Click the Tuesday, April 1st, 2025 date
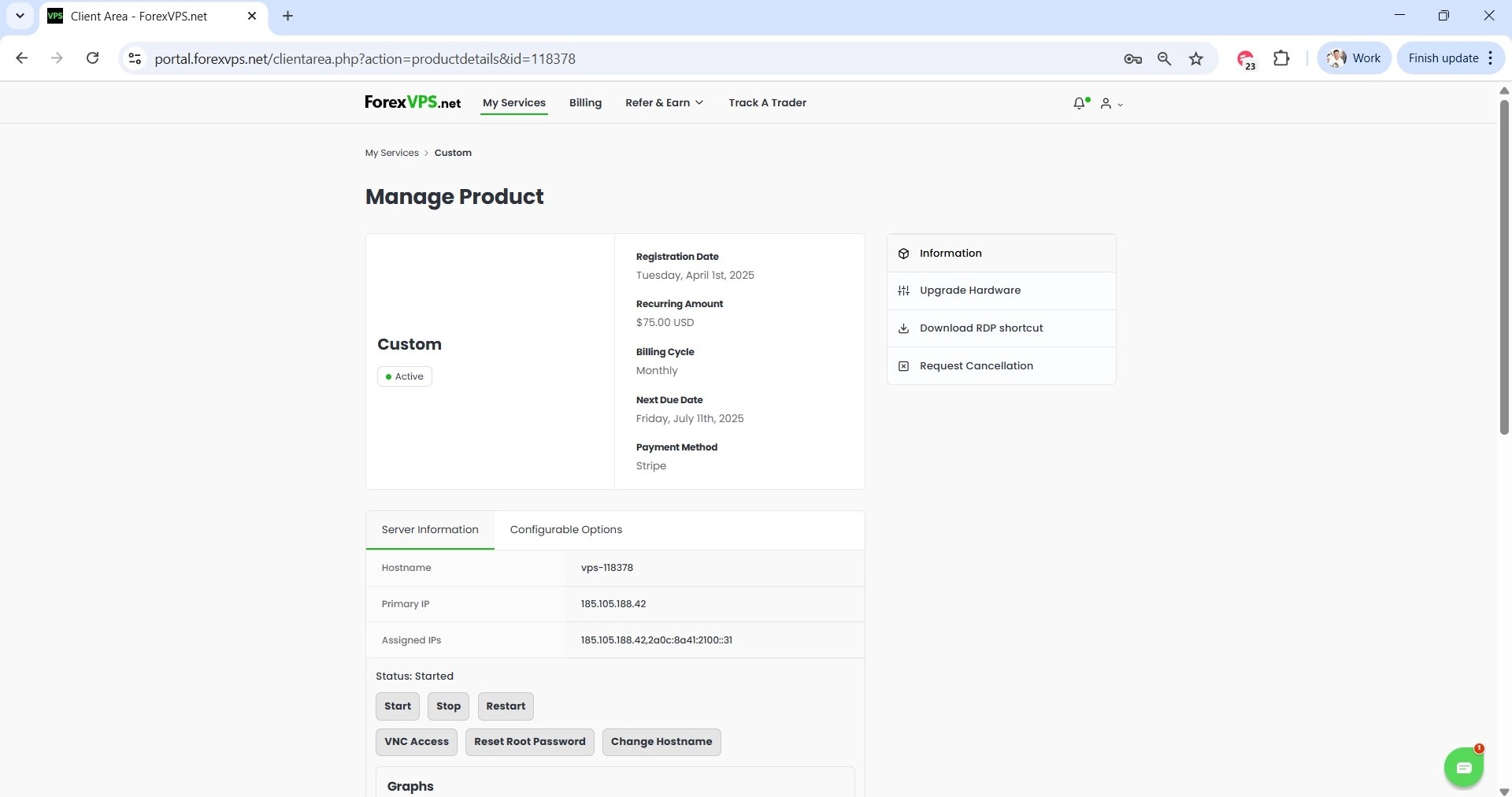Viewport: 1512px width, 797px height. coord(695,276)
